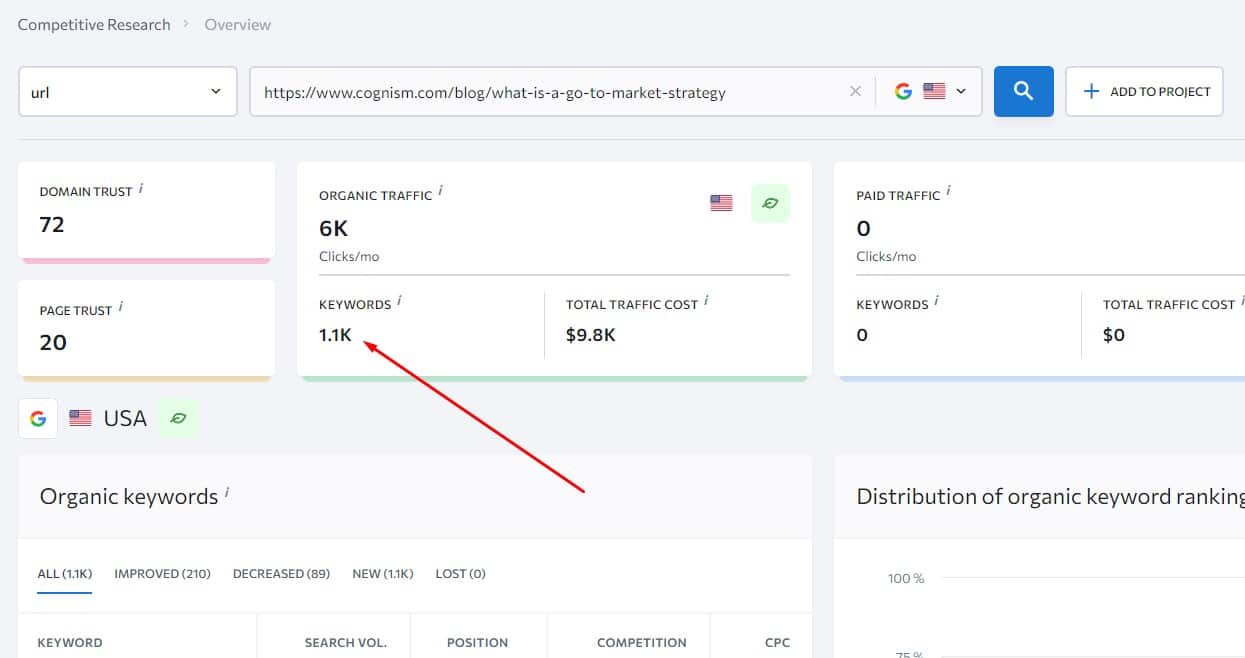Click the Organic Traffic info icon

pyautogui.click(x=441, y=191)
